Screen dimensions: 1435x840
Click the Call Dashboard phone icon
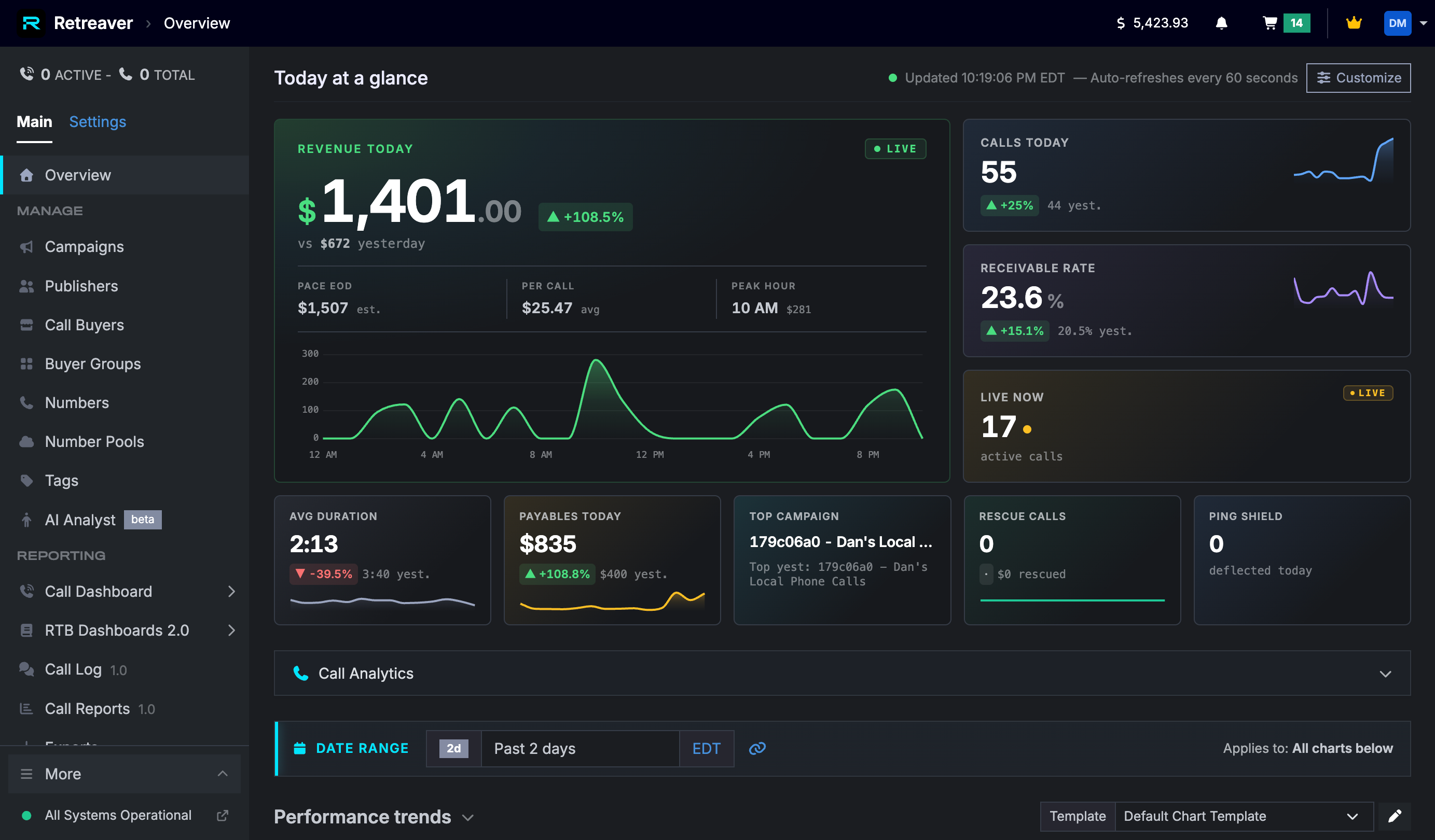pos(26,591)
